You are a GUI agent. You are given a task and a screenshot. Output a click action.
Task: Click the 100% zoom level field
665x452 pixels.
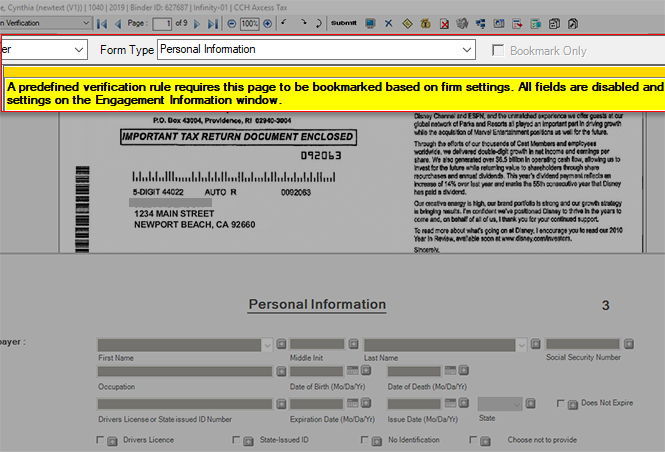(x=250, y=24)
